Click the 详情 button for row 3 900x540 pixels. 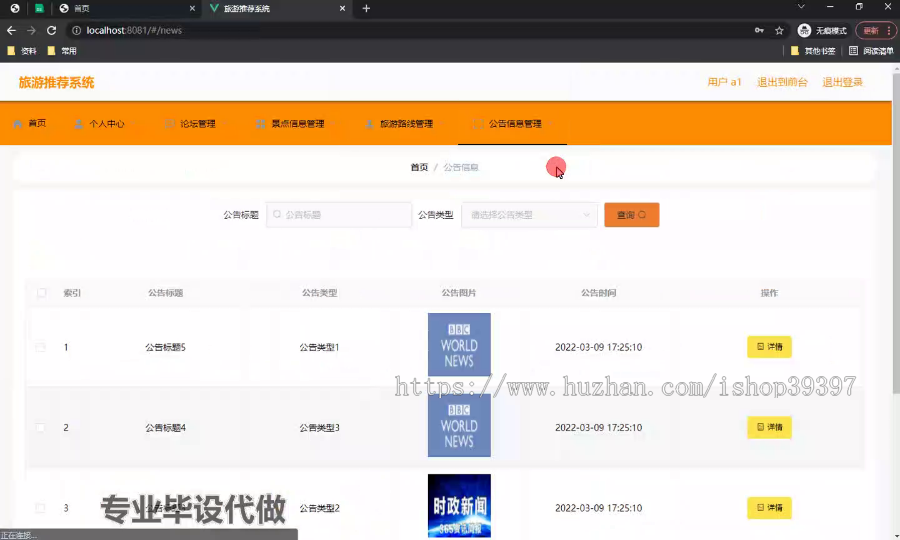click(769, 507)
